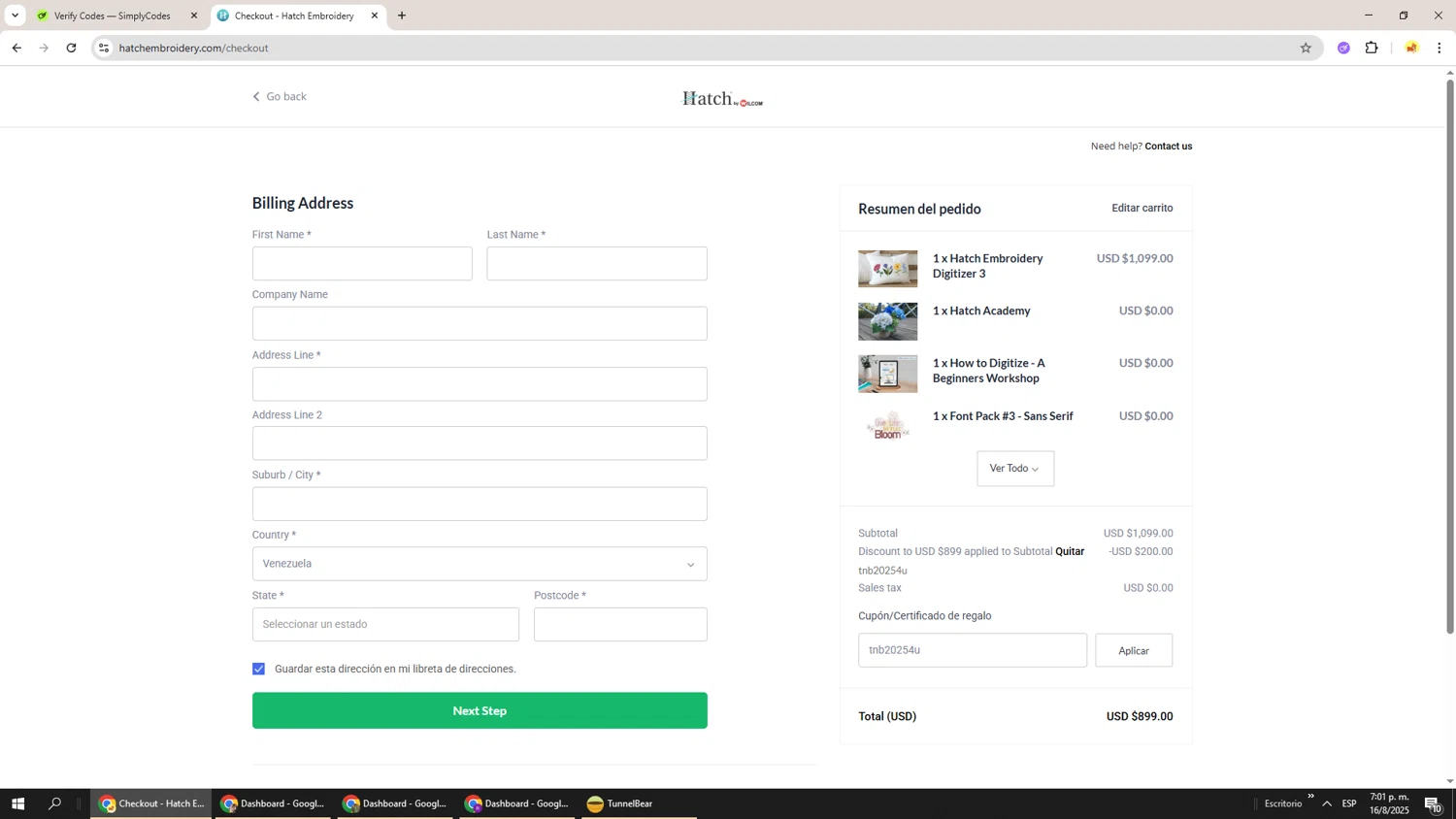Focus the Address Line required field
This screenshot has height=819, width=1456.
480,384
